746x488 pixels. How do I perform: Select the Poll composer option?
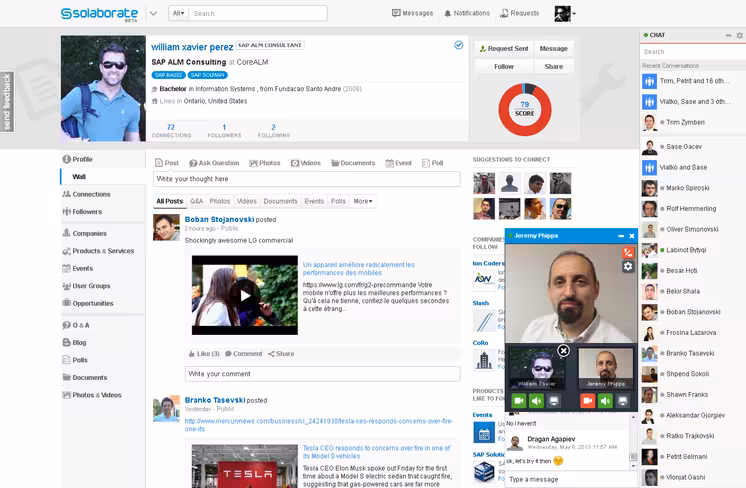click(432, 163)
